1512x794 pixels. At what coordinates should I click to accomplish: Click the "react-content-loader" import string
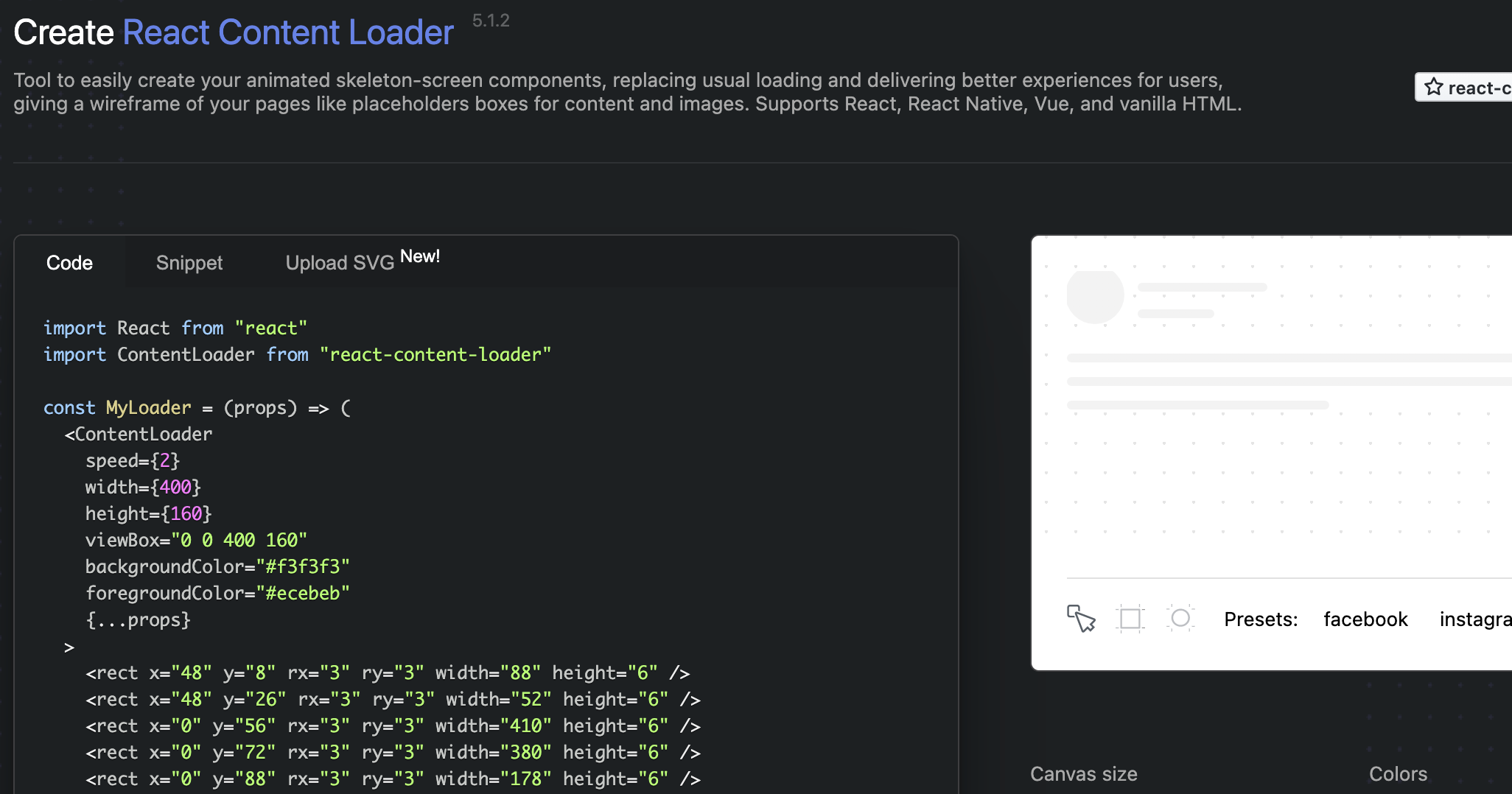pyautogui.click(x=435, y=354)
